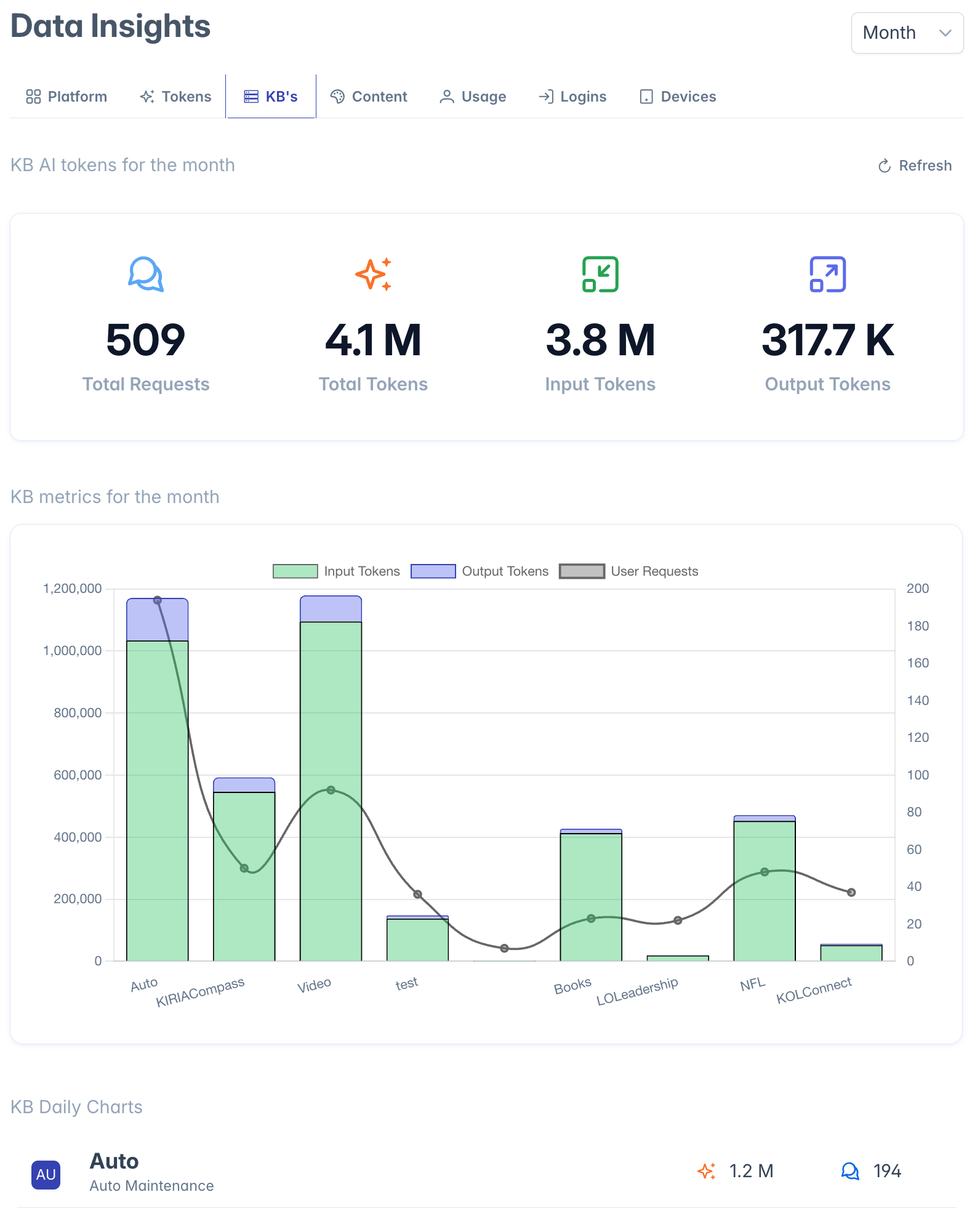Toggle the User Requests legend swatch
The height and width of the screenshot is (1208, 980).
click(582, 571)
